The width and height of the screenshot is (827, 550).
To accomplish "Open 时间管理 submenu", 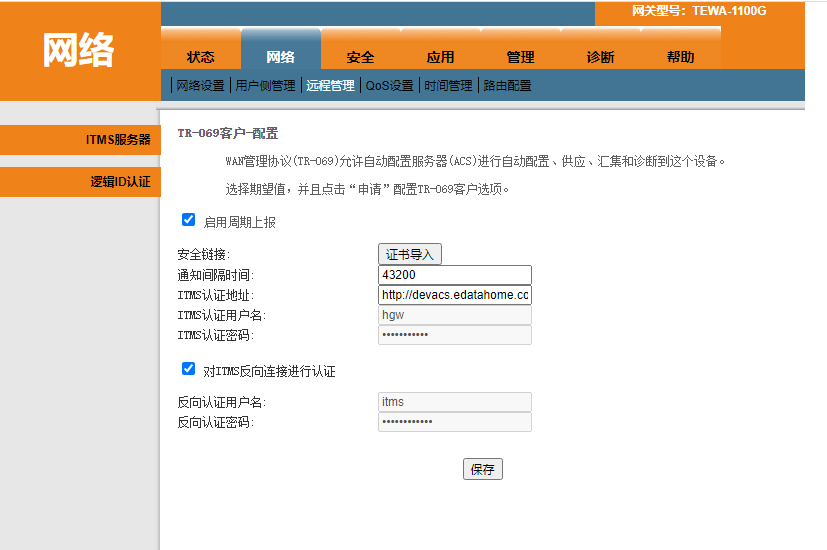I will [448, 86].
